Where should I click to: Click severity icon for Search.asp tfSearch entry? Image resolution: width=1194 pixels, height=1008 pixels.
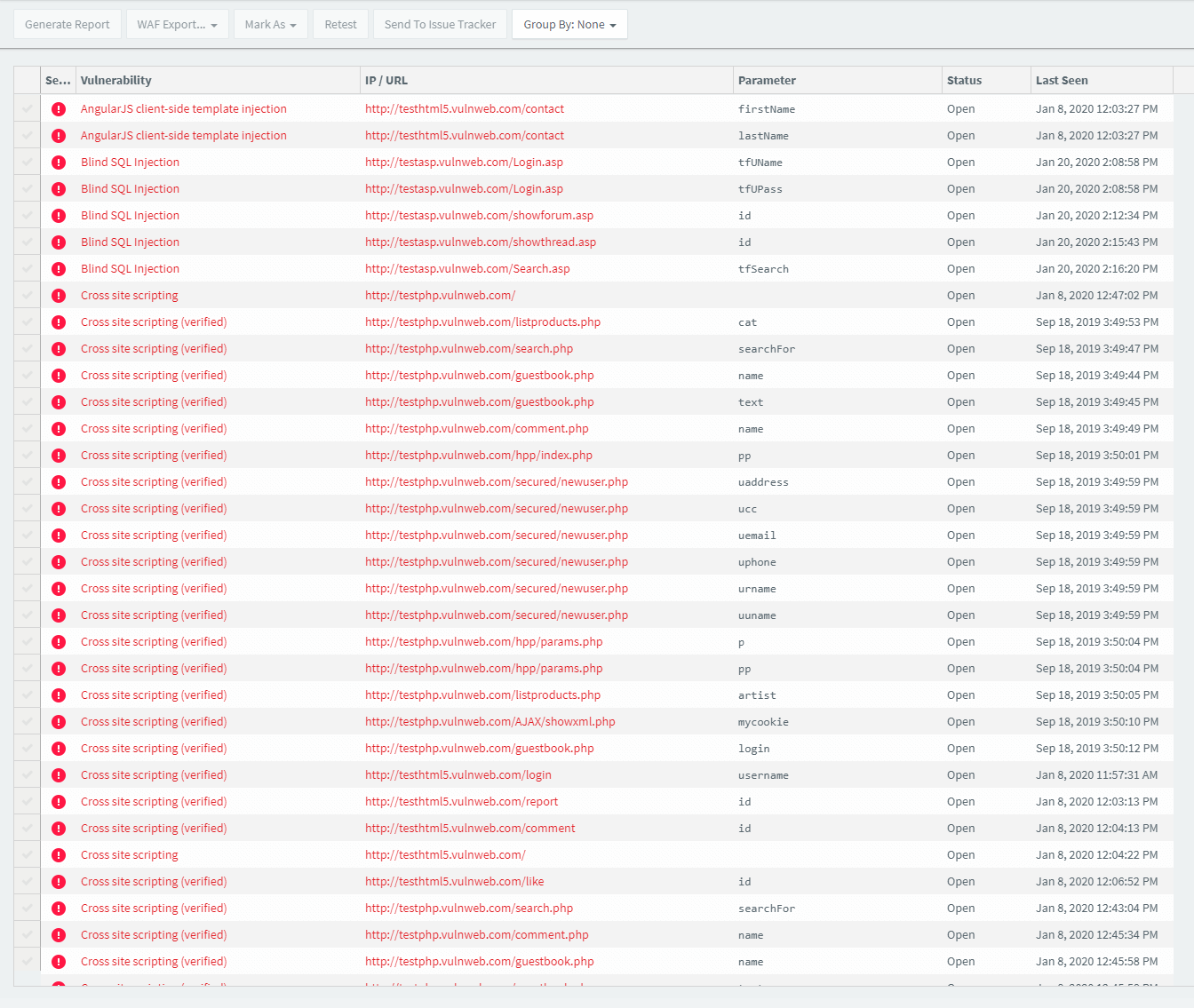click(59, 268)
